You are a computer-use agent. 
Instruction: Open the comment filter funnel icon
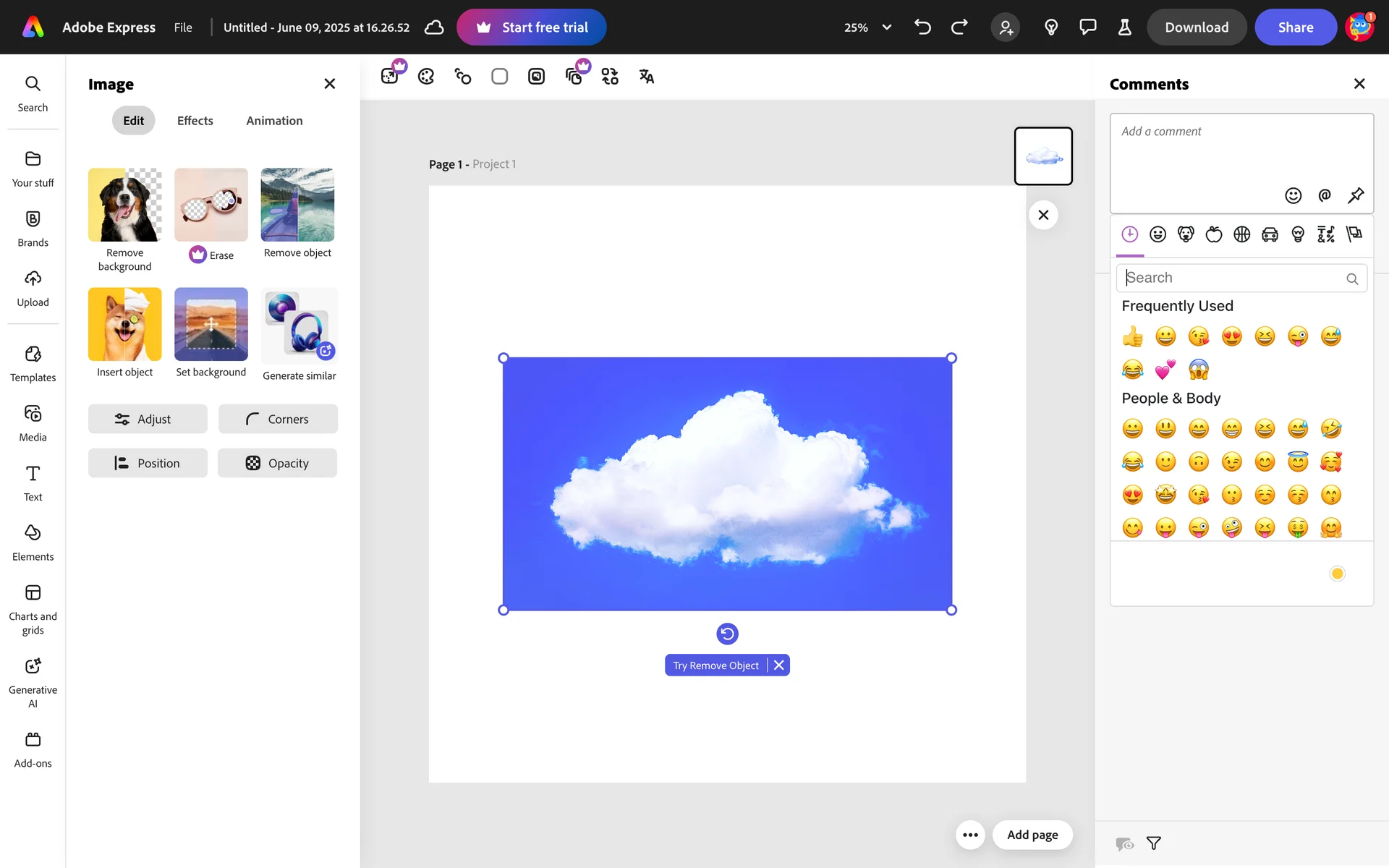tap(1154, 843)
